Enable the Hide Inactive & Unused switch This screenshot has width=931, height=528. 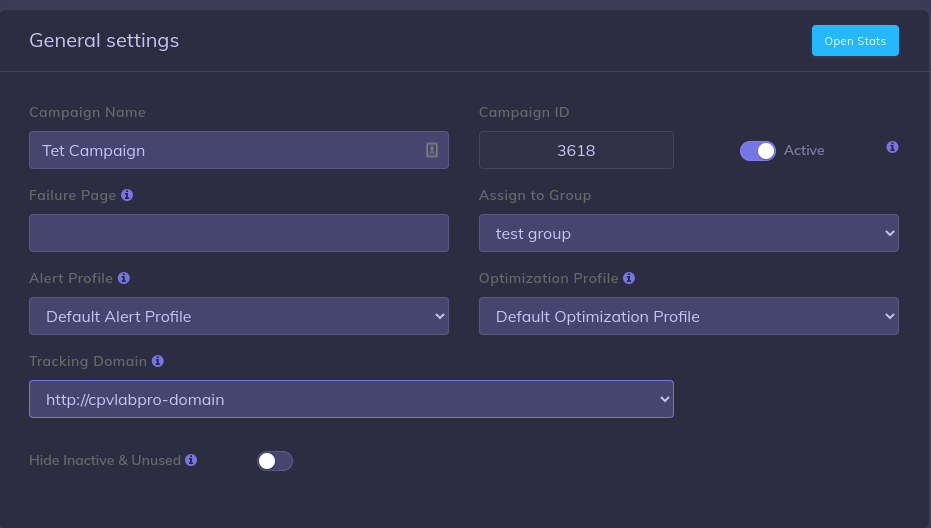coord(275,461)
